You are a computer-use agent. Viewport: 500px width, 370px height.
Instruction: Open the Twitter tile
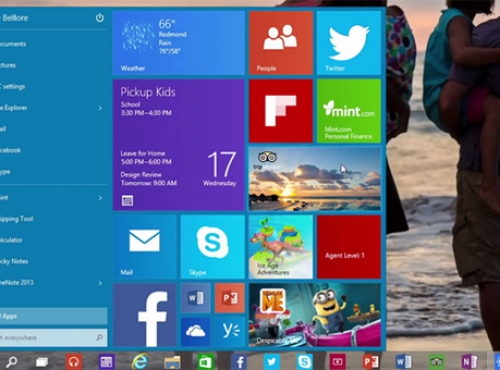point(349,43)
